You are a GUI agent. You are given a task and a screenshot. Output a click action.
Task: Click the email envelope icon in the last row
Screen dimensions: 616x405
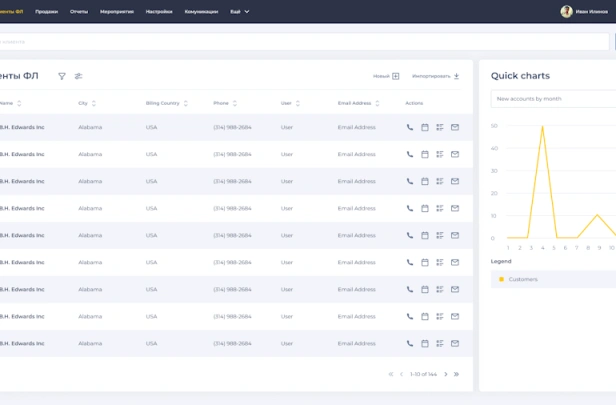tap(455, 343)
